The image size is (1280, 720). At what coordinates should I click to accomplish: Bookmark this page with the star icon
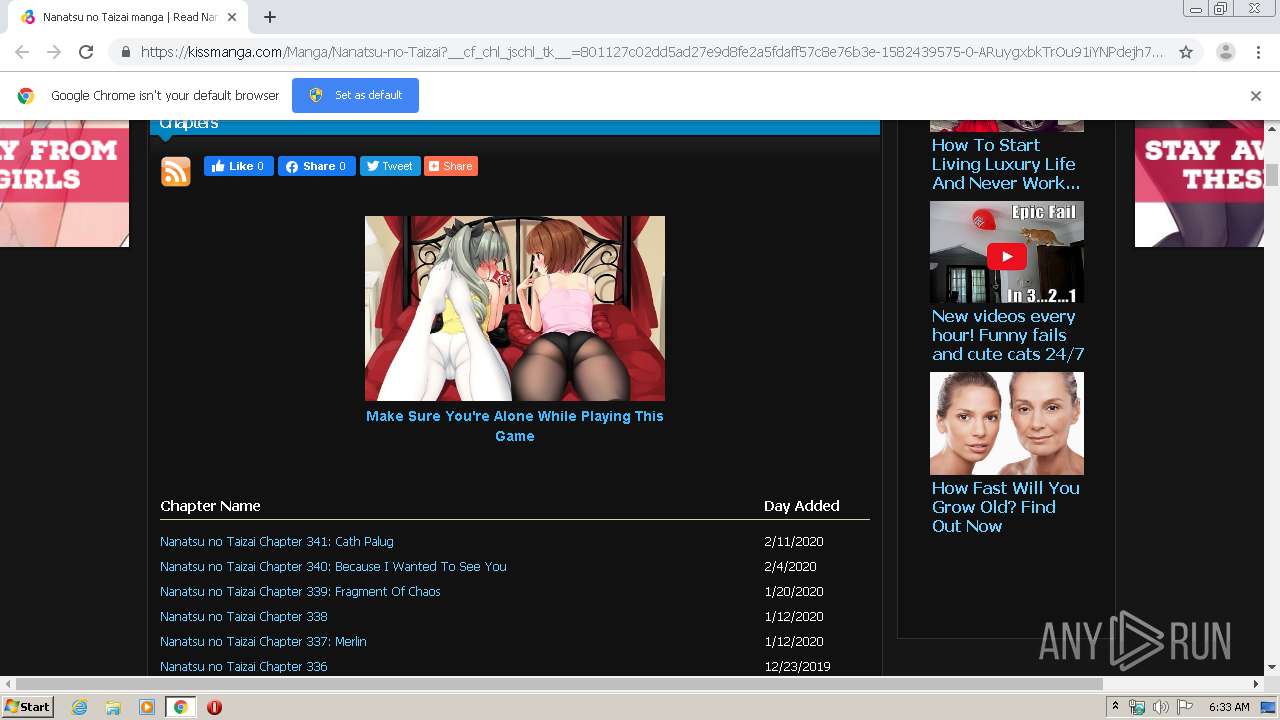coord(1186,52)
